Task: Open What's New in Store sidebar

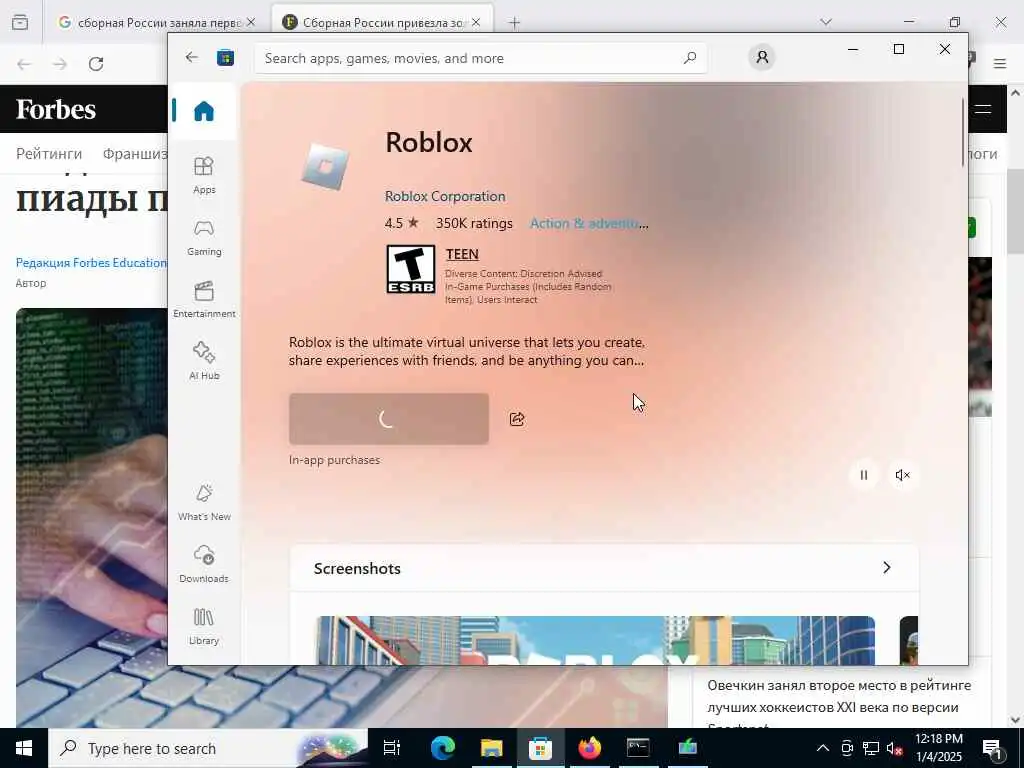Action: click(x=204, y=502)
